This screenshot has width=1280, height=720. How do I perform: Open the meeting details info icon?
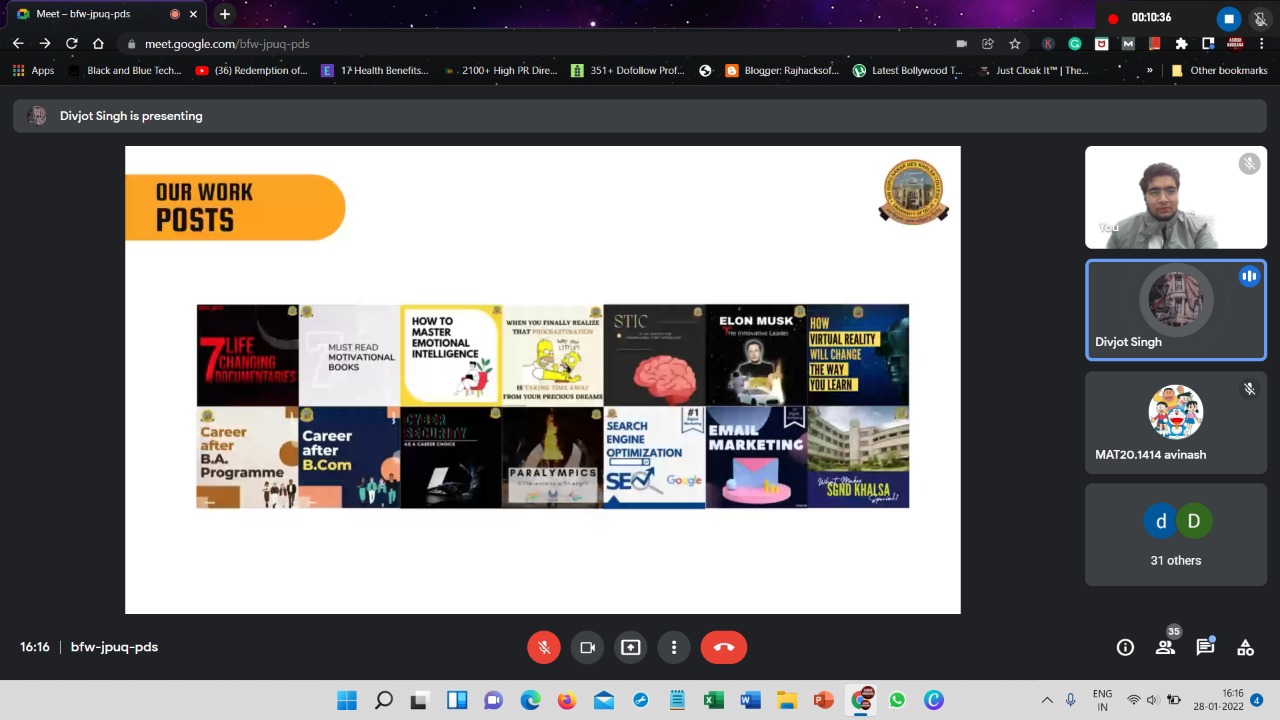pyautogui.click(x=1125, y=648)
